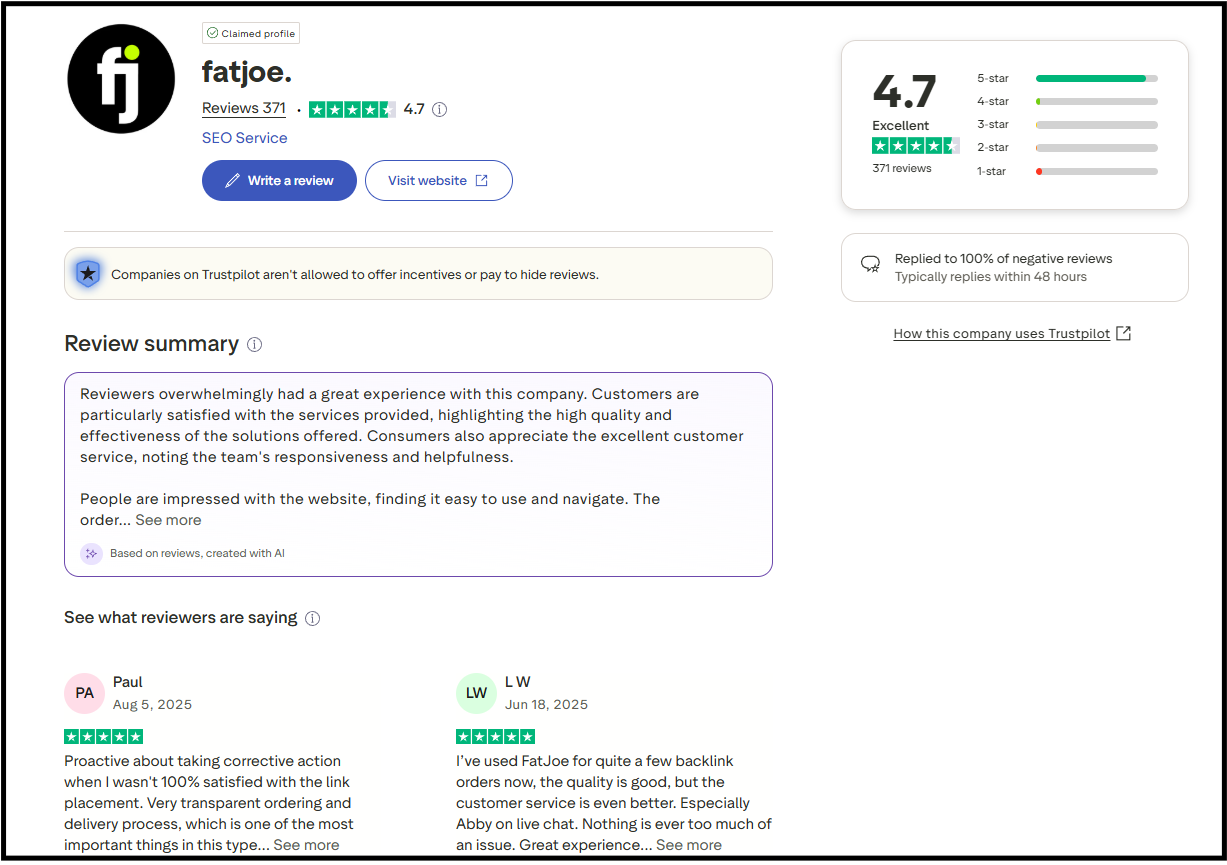Click the large 4.7 score in rating card

904,91
